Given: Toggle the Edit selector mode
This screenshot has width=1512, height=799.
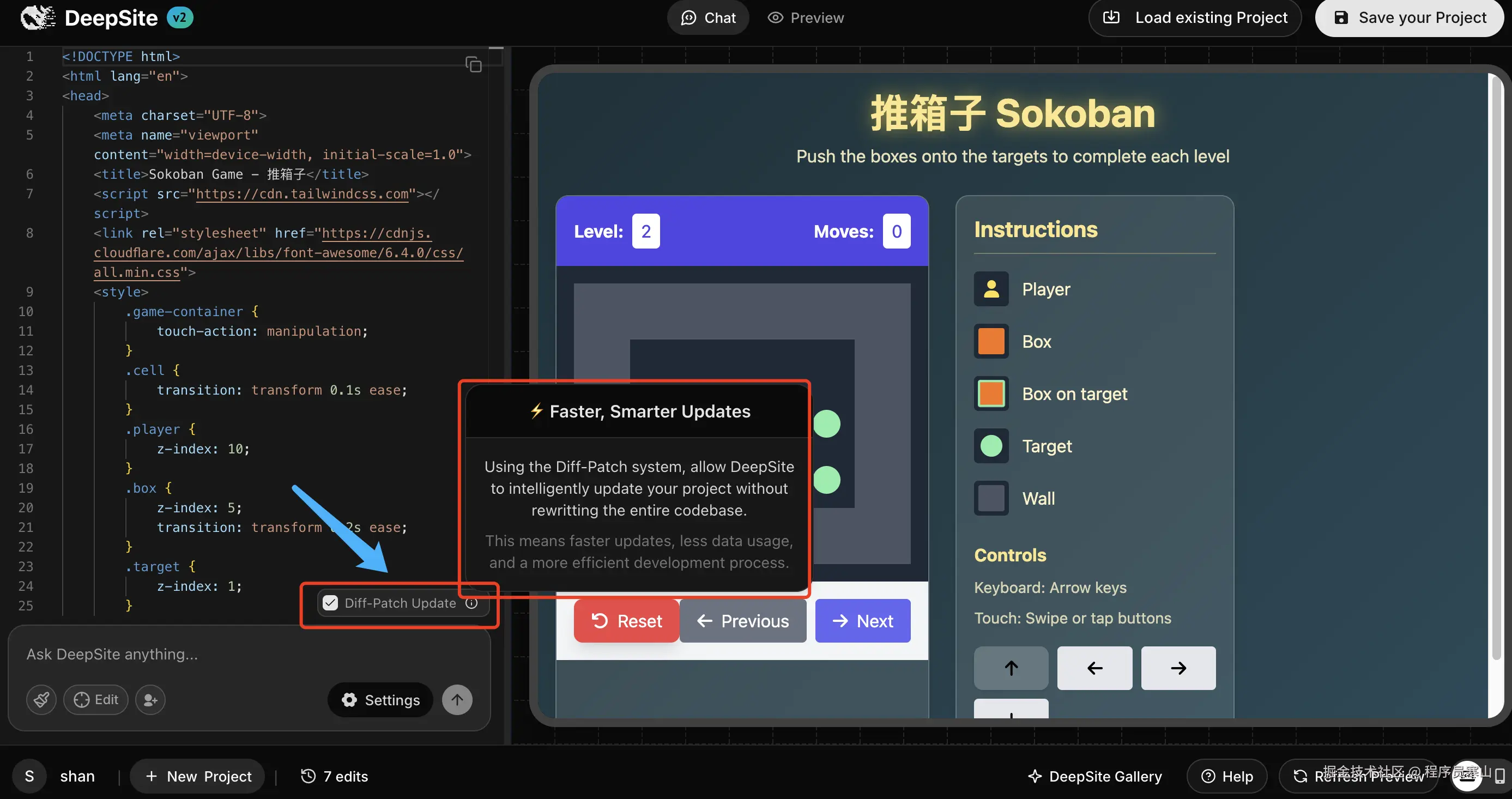Looking at the screenshot, I should point(96,699).
